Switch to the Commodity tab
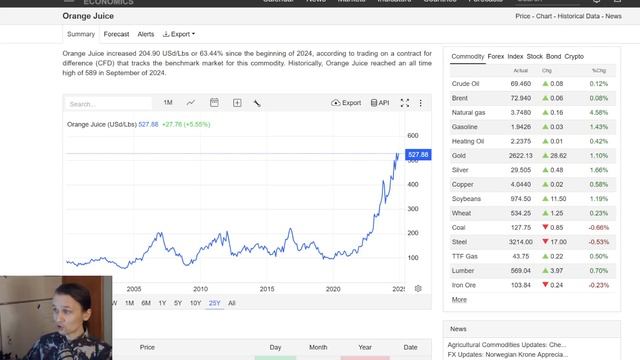Viewport: 640px width, 360px height. click(468, 56)
